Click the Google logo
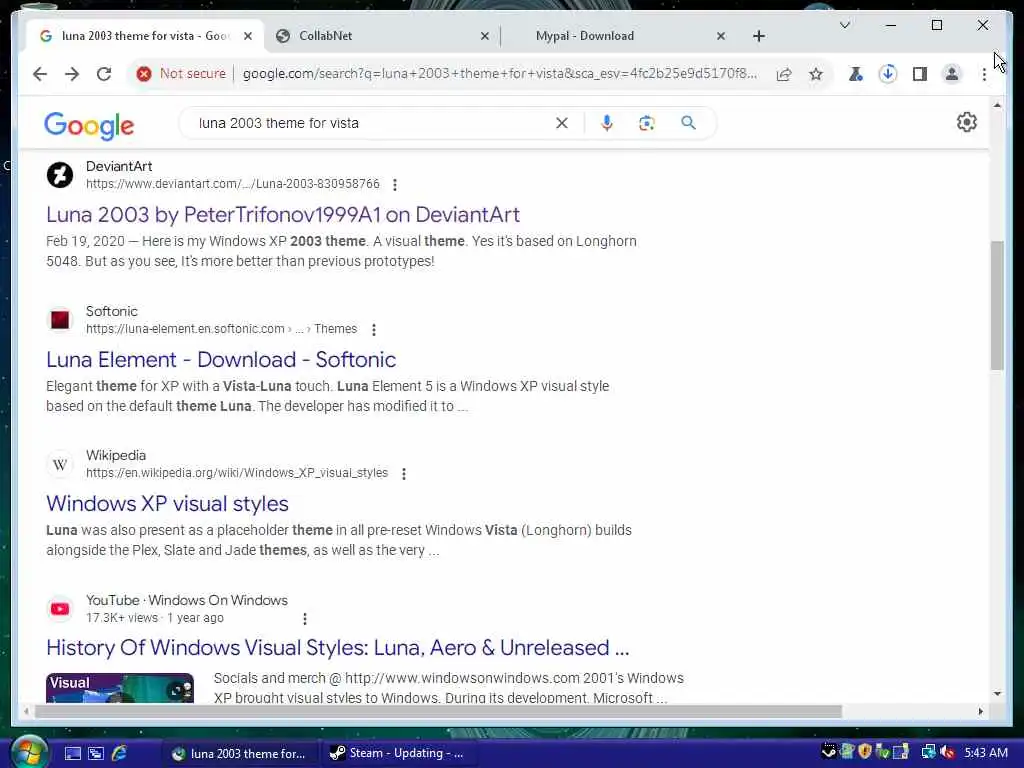Screen dimensions: 1024x768 pyautogui.click(x=89, y=125)
